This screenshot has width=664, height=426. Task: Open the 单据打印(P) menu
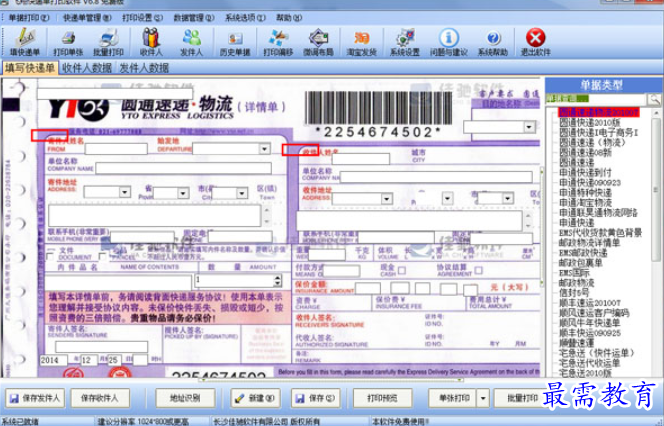(x=29, y=18)
